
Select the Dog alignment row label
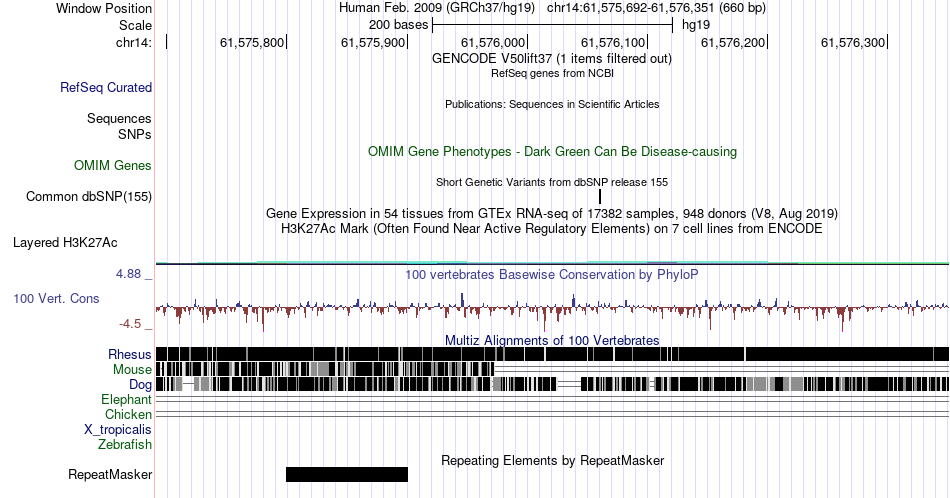(141, 385)
